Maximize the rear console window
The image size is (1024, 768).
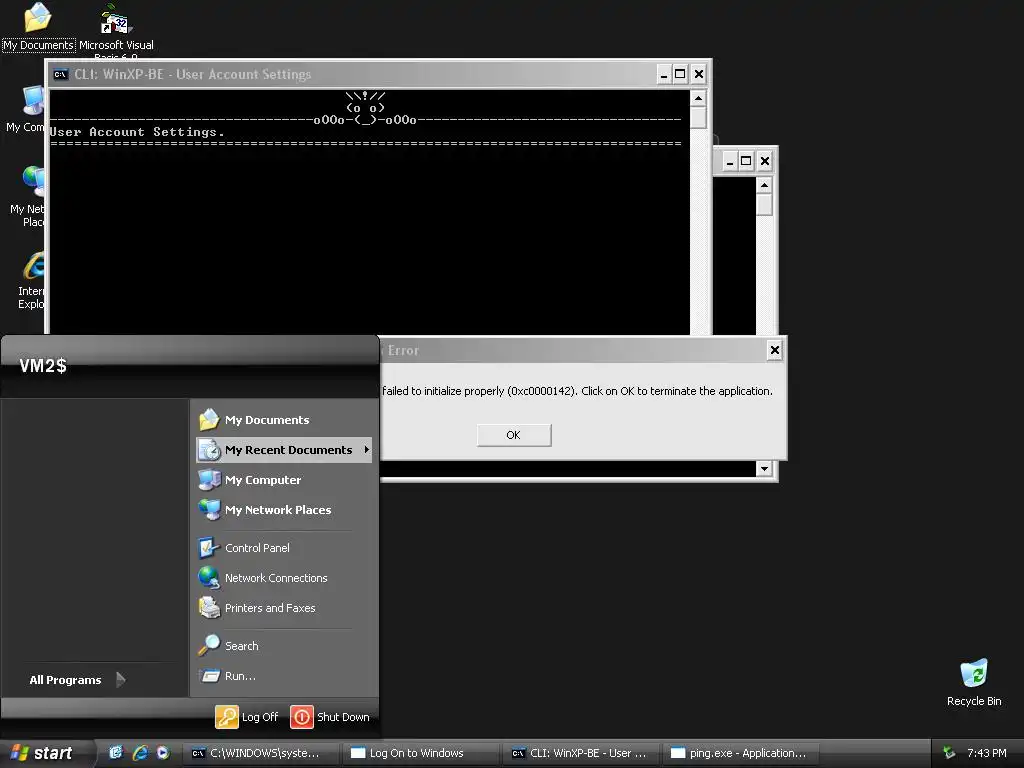tap(746, 161)
